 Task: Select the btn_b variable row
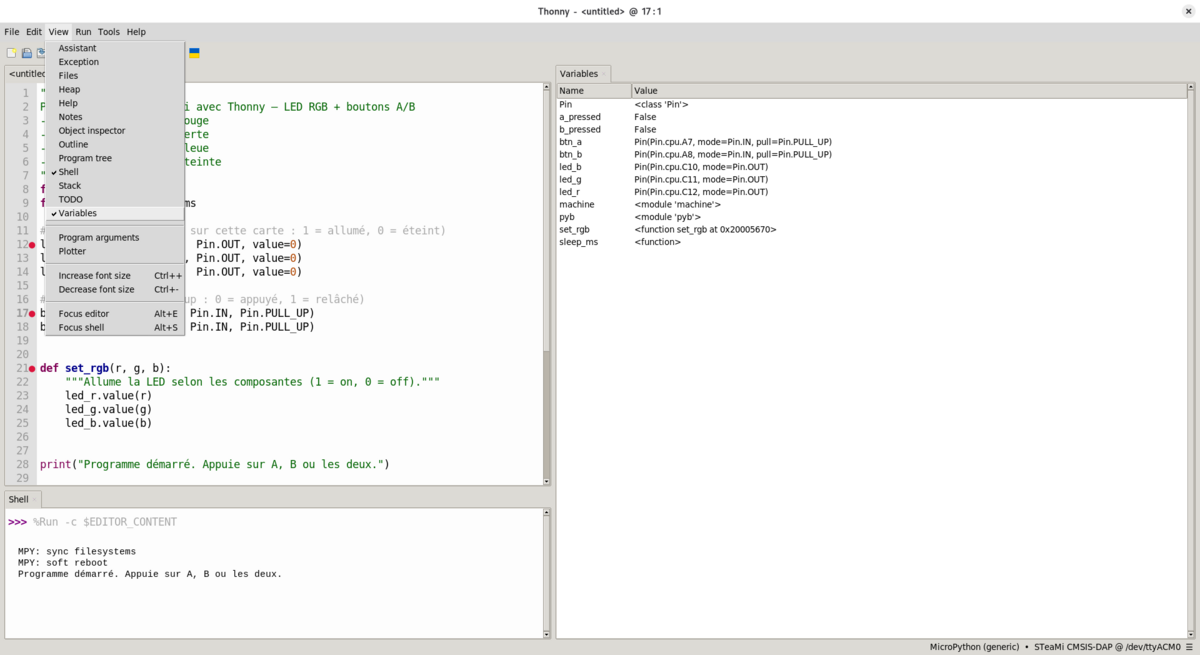pos(870,154)
